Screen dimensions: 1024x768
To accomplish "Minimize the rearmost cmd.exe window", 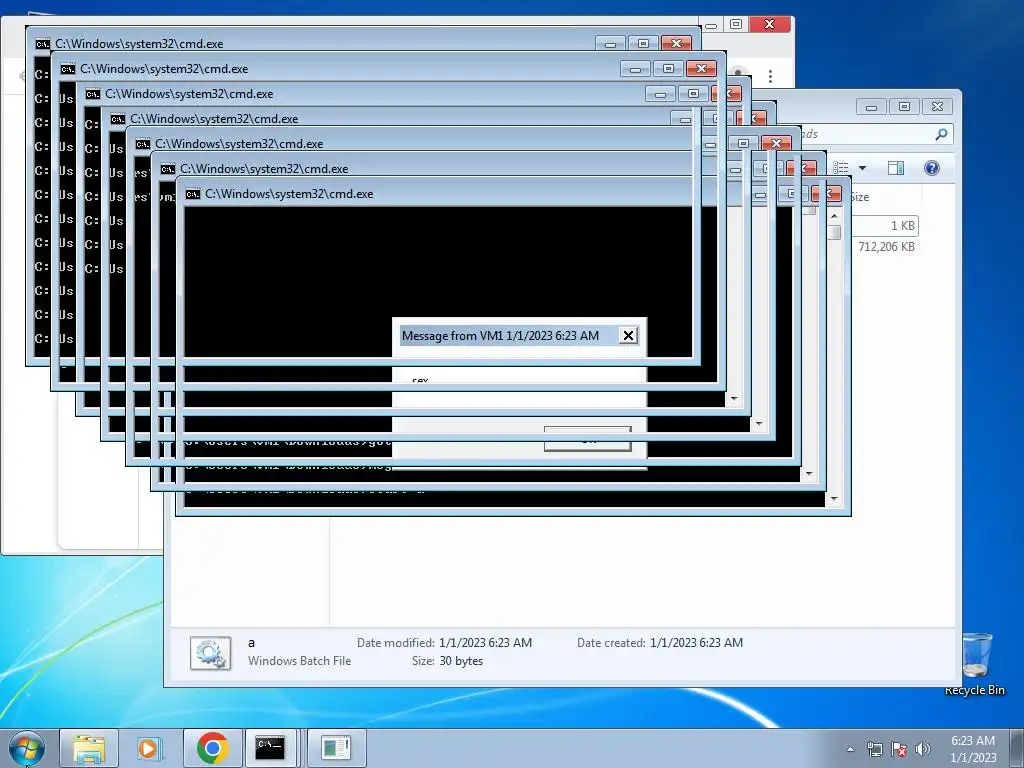I will pyautogui.click(x=611, y=44).
